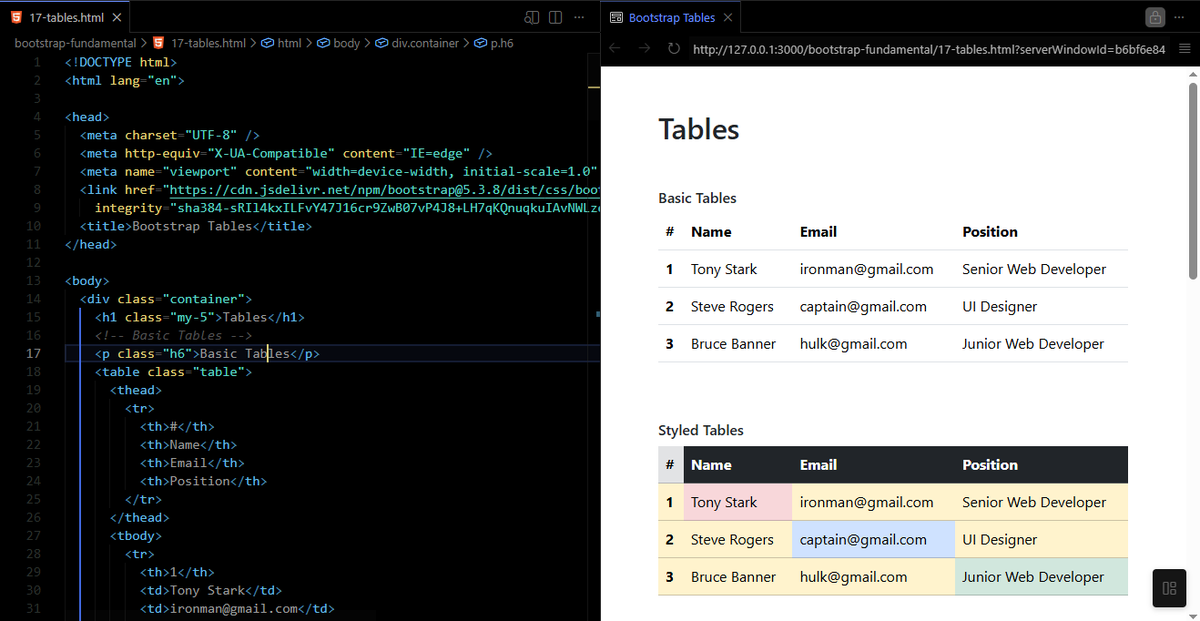Go forward in the preview browser
The image size is (1200, 621).
pyautogui.click(x=644, y=49)
